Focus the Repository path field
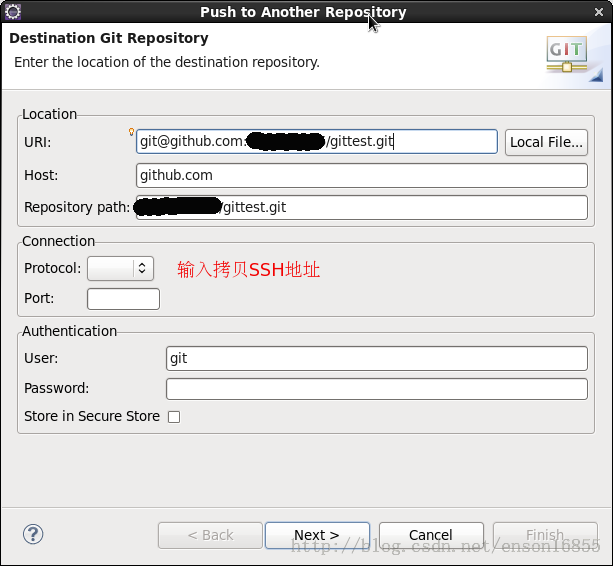This screenshot has width=613, height=566. (362, 208)
